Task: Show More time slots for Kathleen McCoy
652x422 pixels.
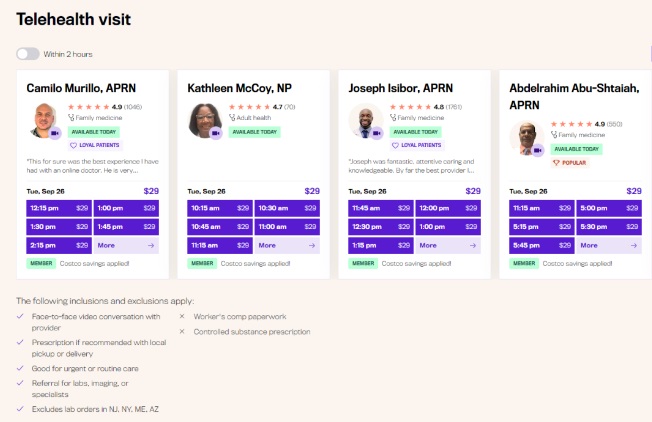Action: tap(287, 245)
